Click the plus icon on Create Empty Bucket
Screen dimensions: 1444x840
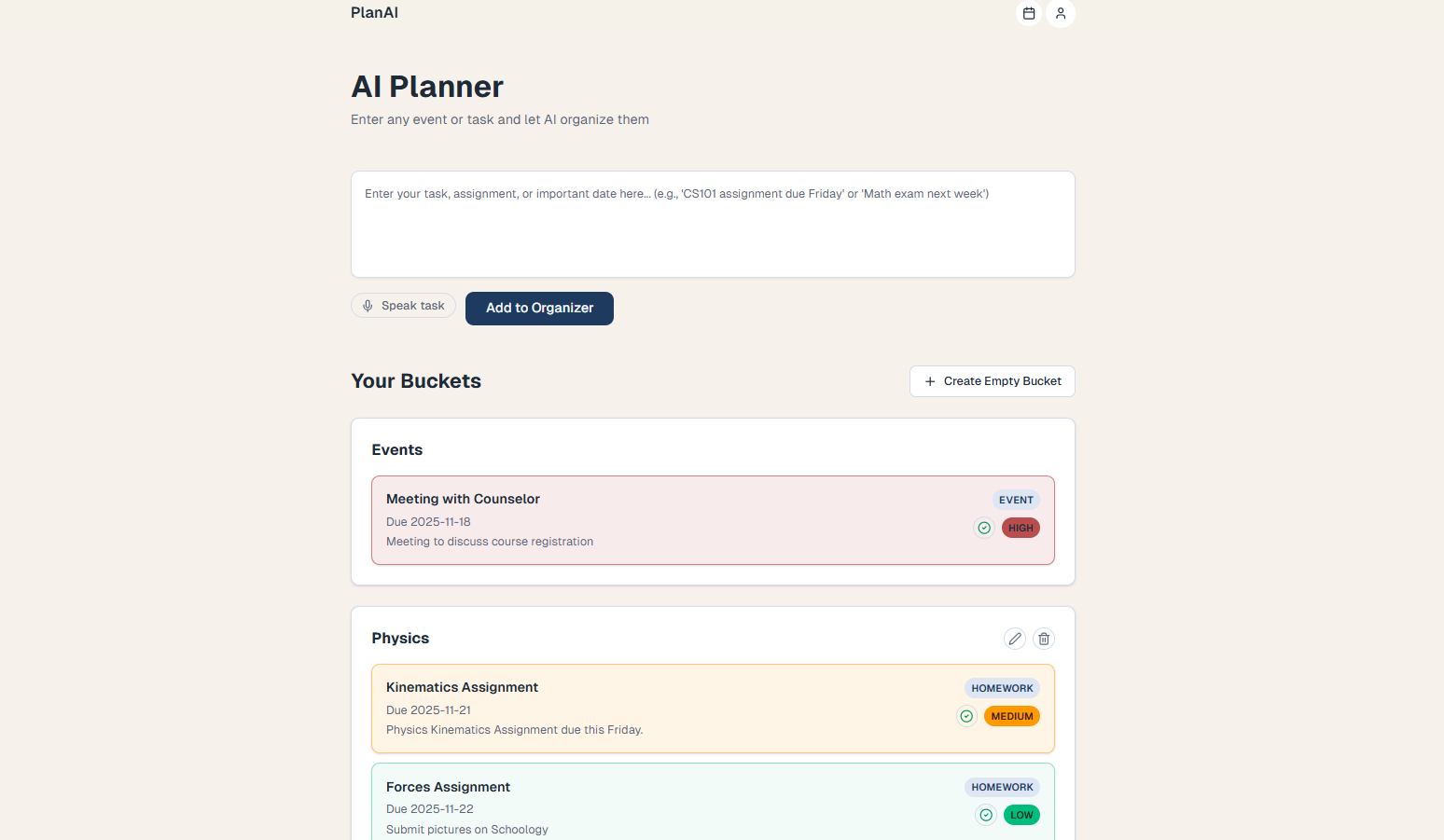click(930, 381)
